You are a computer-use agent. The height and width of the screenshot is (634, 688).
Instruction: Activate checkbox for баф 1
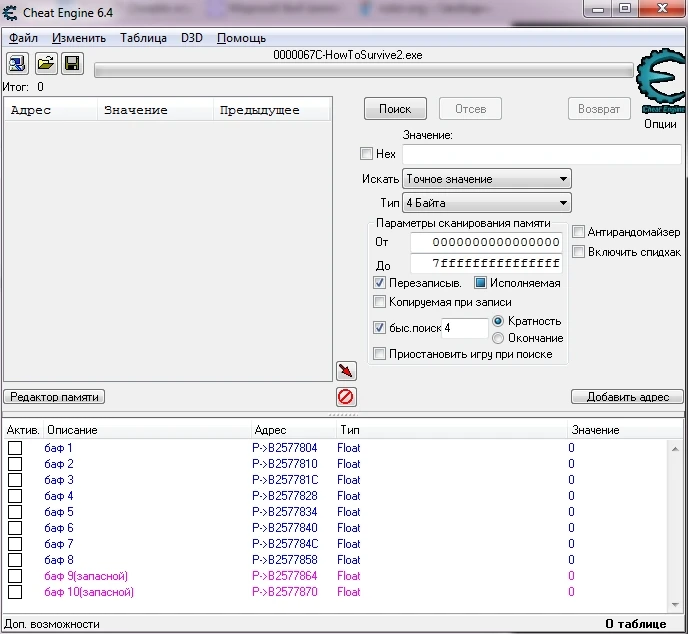[x=15, y=448]
